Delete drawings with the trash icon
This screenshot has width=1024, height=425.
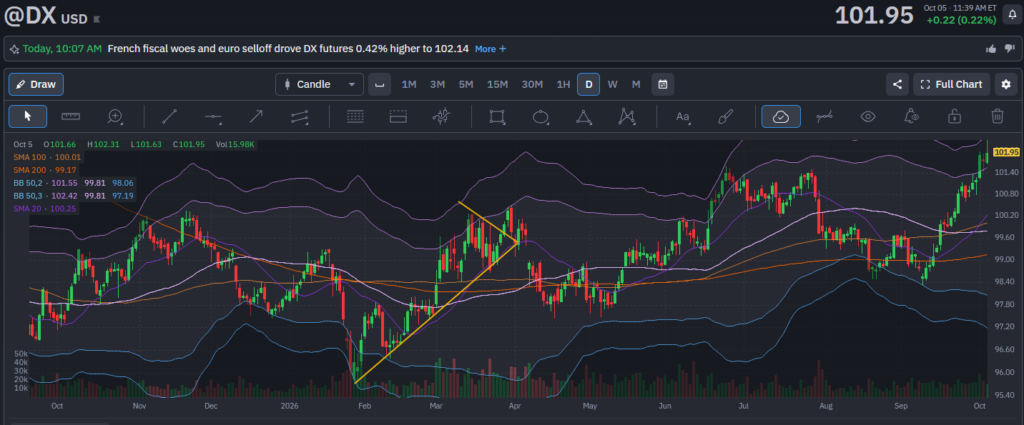[x=997, y=117]
